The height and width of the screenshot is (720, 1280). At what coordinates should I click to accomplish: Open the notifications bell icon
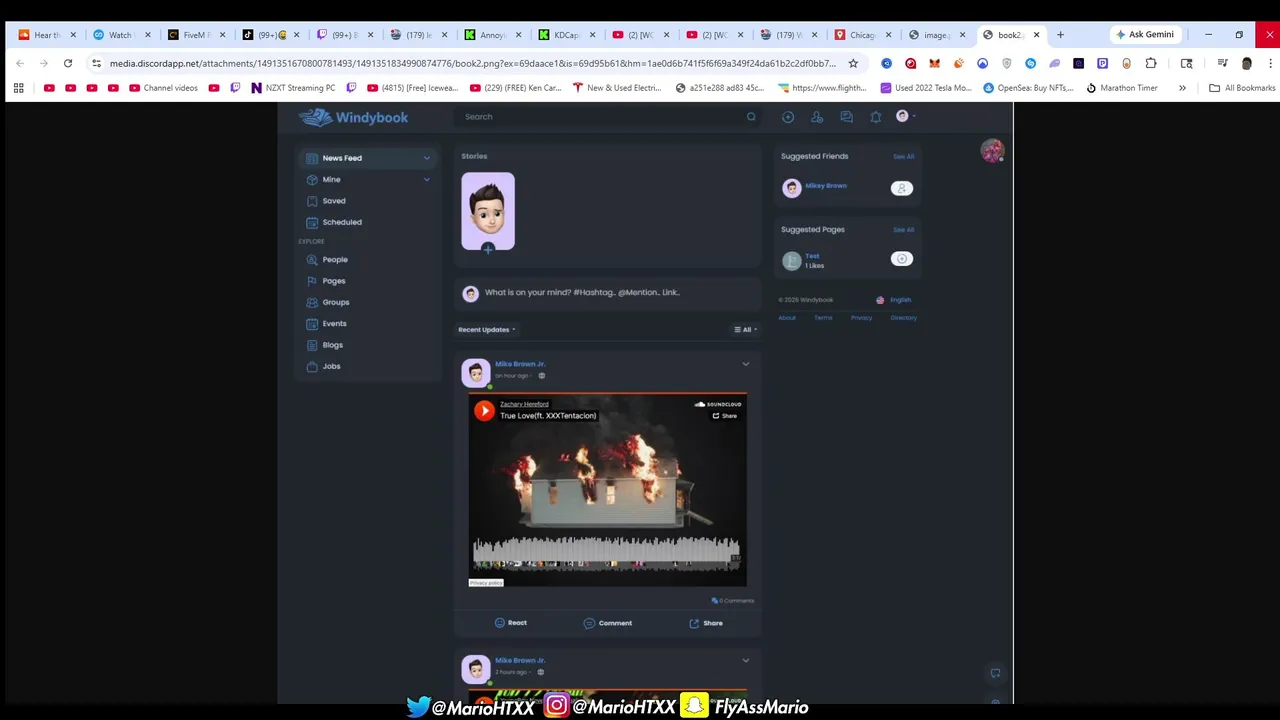point(875,117)
